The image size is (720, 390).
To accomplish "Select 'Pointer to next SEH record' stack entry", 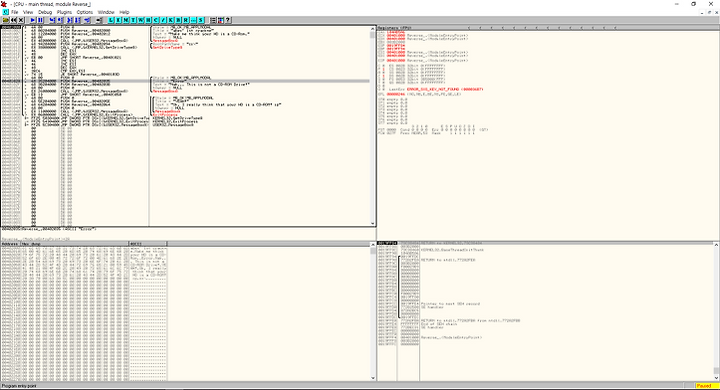I will [450, 304].
